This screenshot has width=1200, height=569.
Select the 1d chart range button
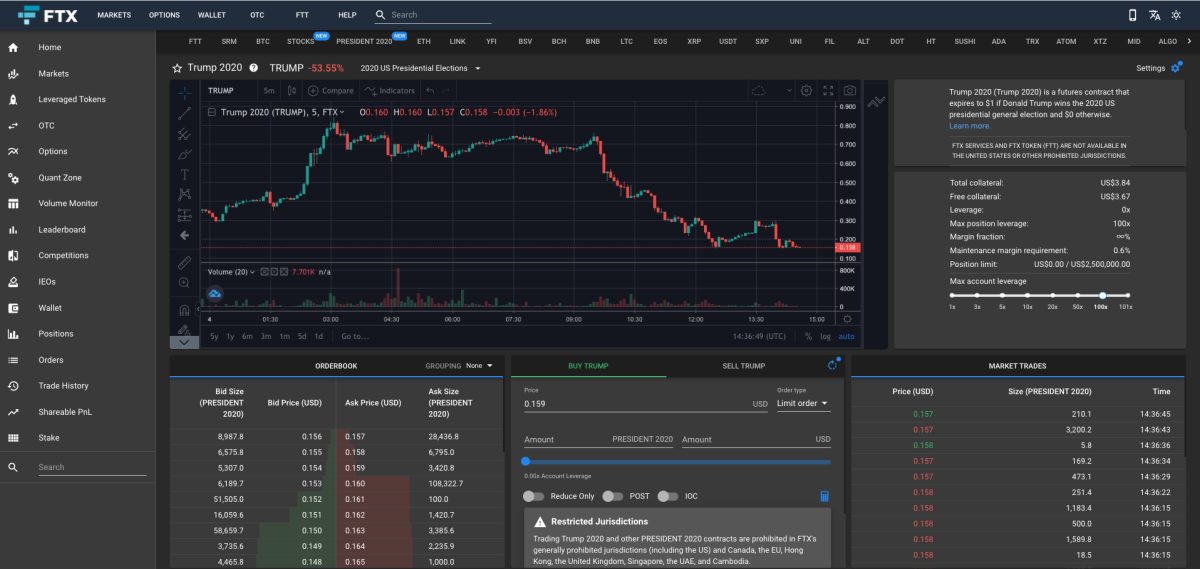[319, 336]
